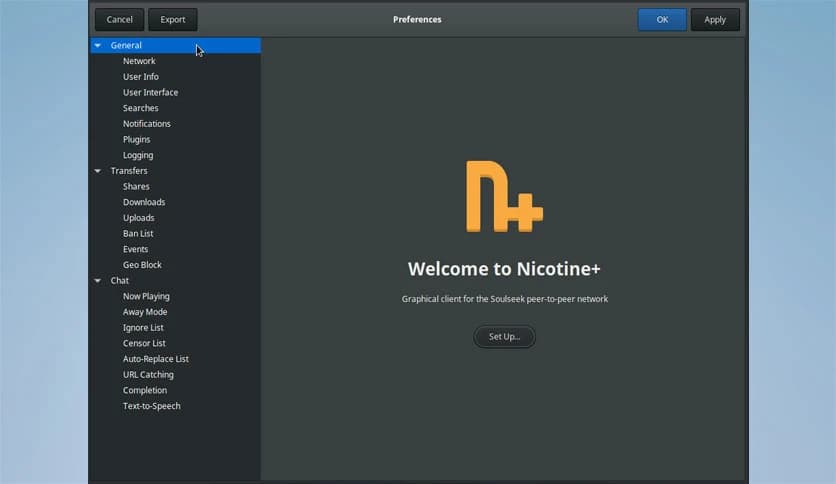
Task: Open Auto-Replace List preferences
Action: 175,359
